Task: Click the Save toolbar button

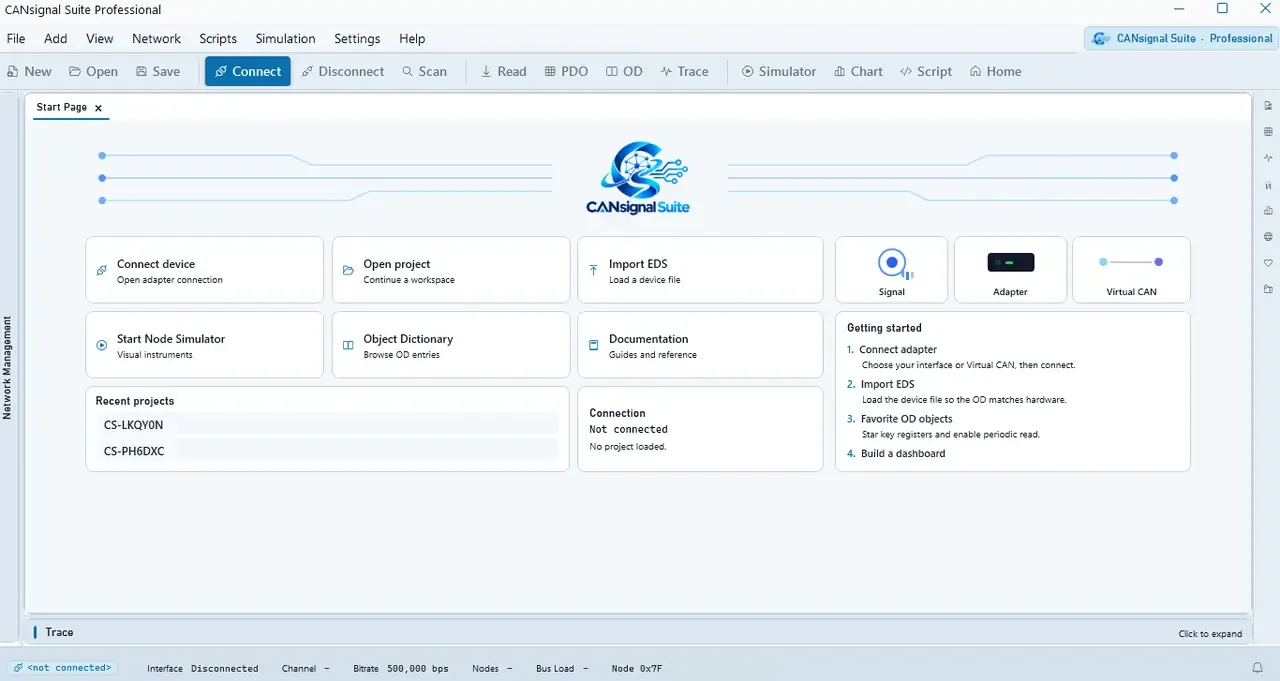Action: 158,71
